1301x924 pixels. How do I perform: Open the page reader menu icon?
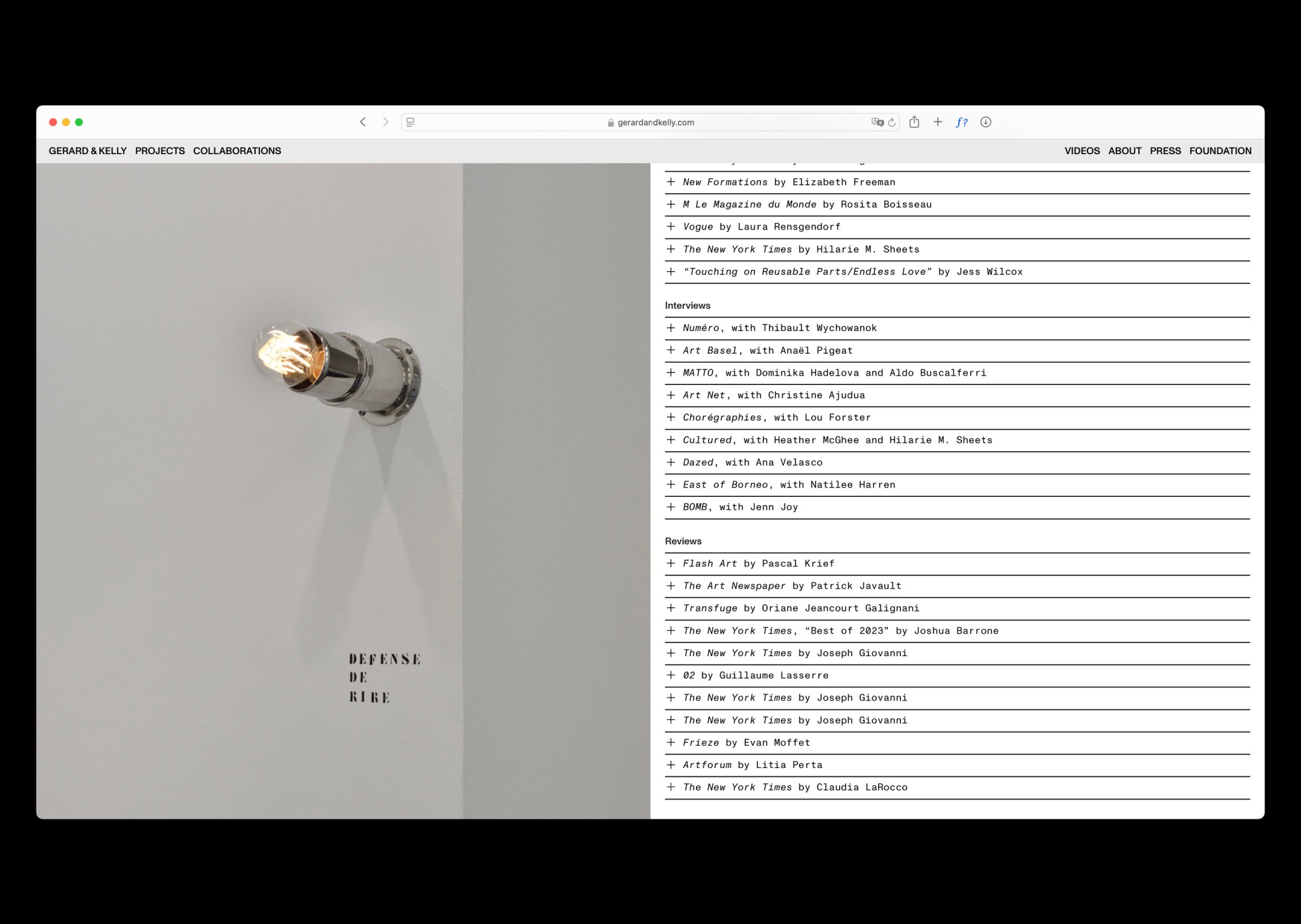(410, 122)
